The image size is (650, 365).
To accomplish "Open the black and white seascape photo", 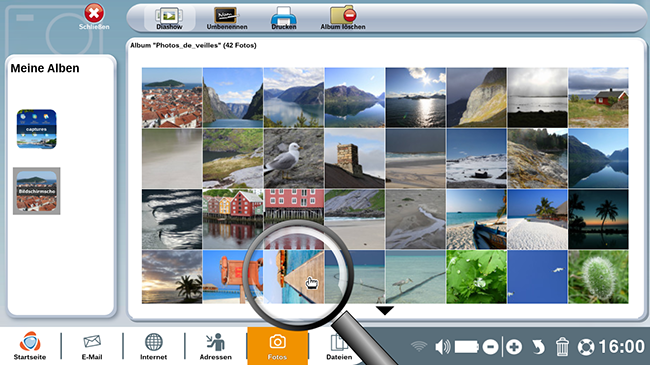I will [x=537, y=98].
